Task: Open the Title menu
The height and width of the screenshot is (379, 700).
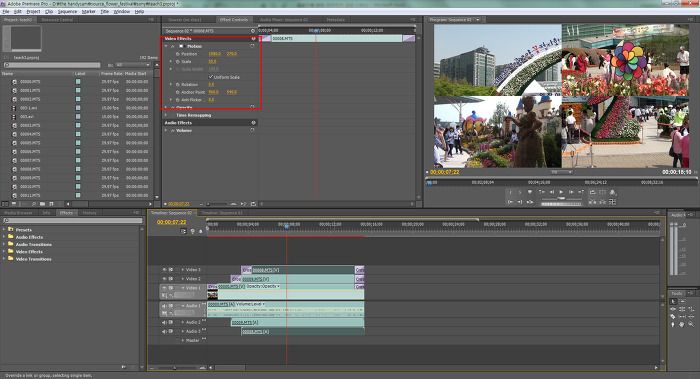Action: 104,12
